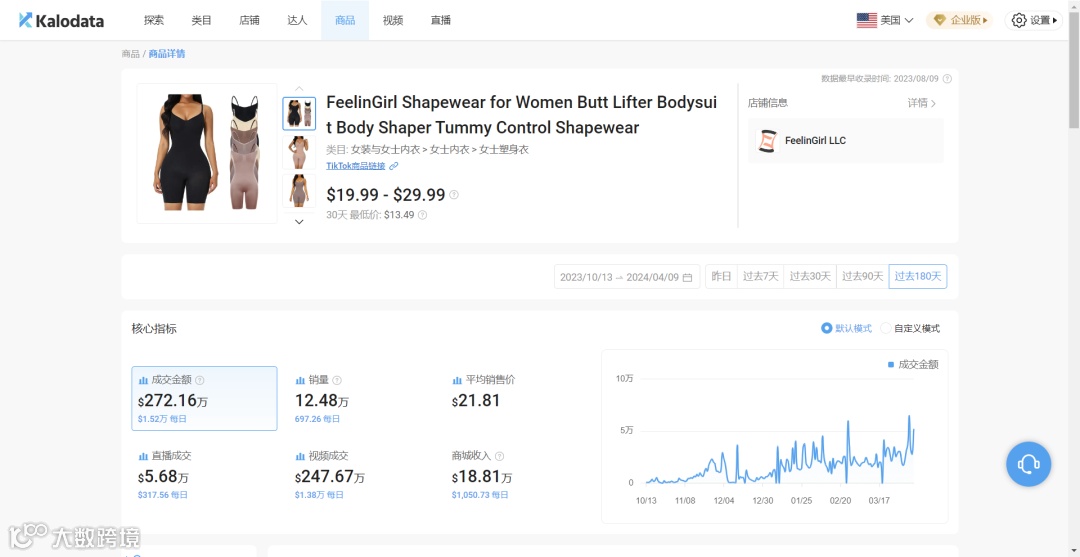Click the 商品详情 breadcrumb
This screenshot has height=557, width=1080.
click(167, 54)
